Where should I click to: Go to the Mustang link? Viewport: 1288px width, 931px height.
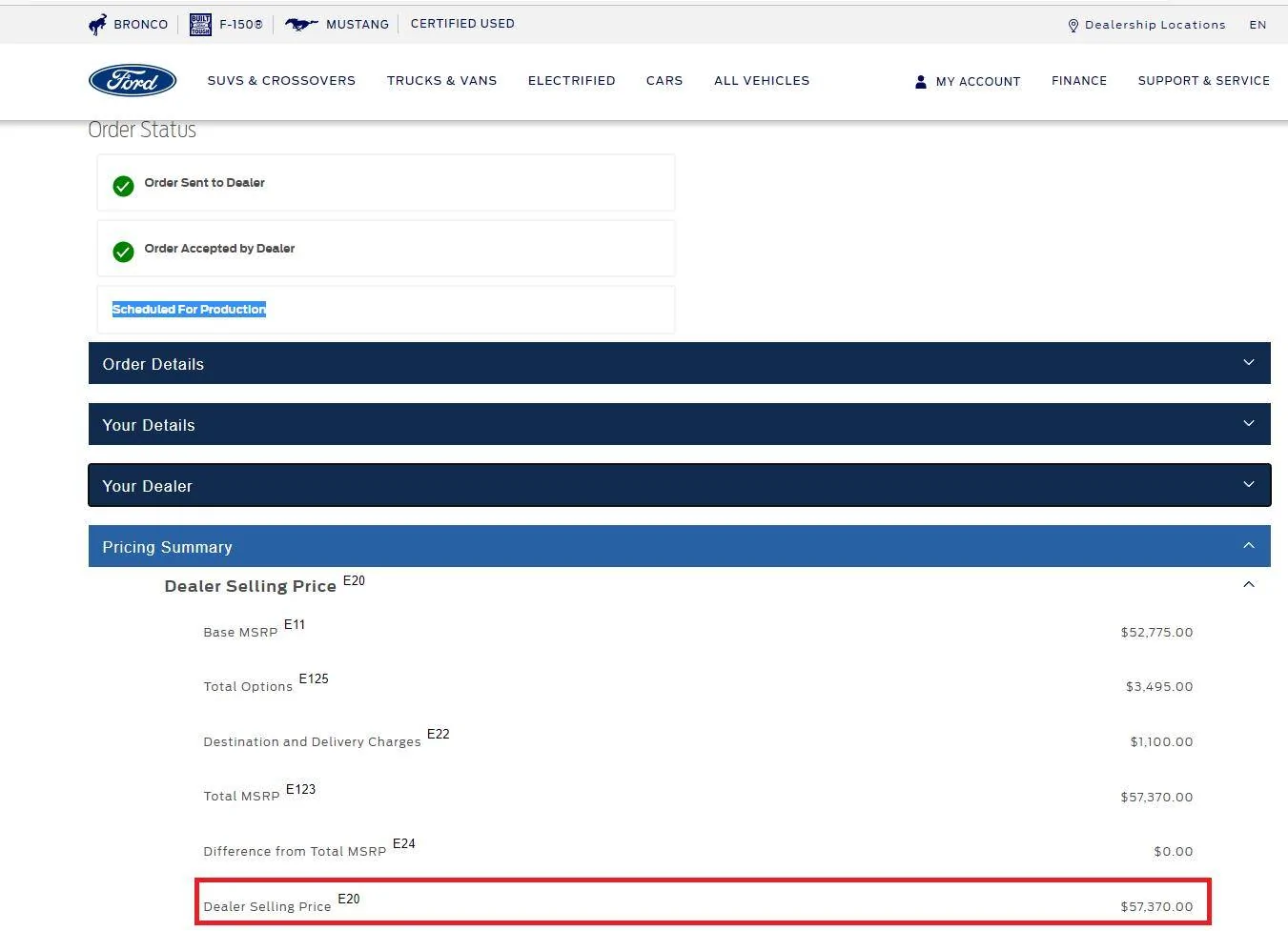click(x=358, y=25)
